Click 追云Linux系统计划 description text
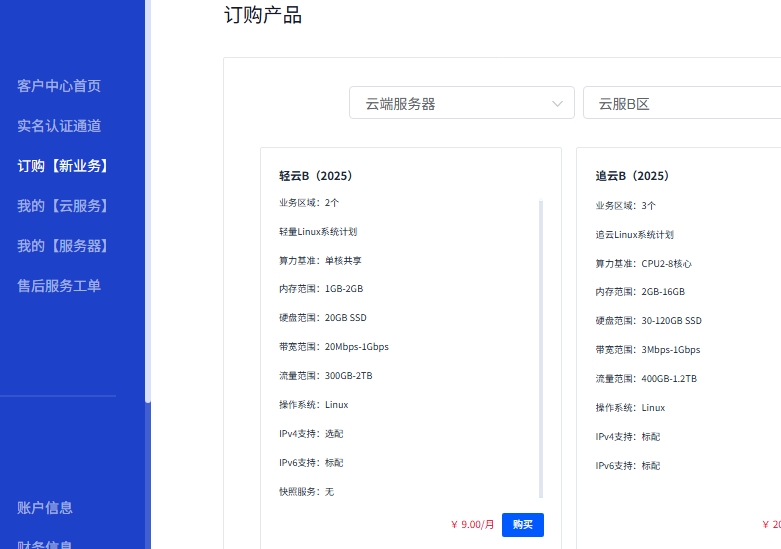The width and height of the screenshot is (781, 549). (635, 235)
